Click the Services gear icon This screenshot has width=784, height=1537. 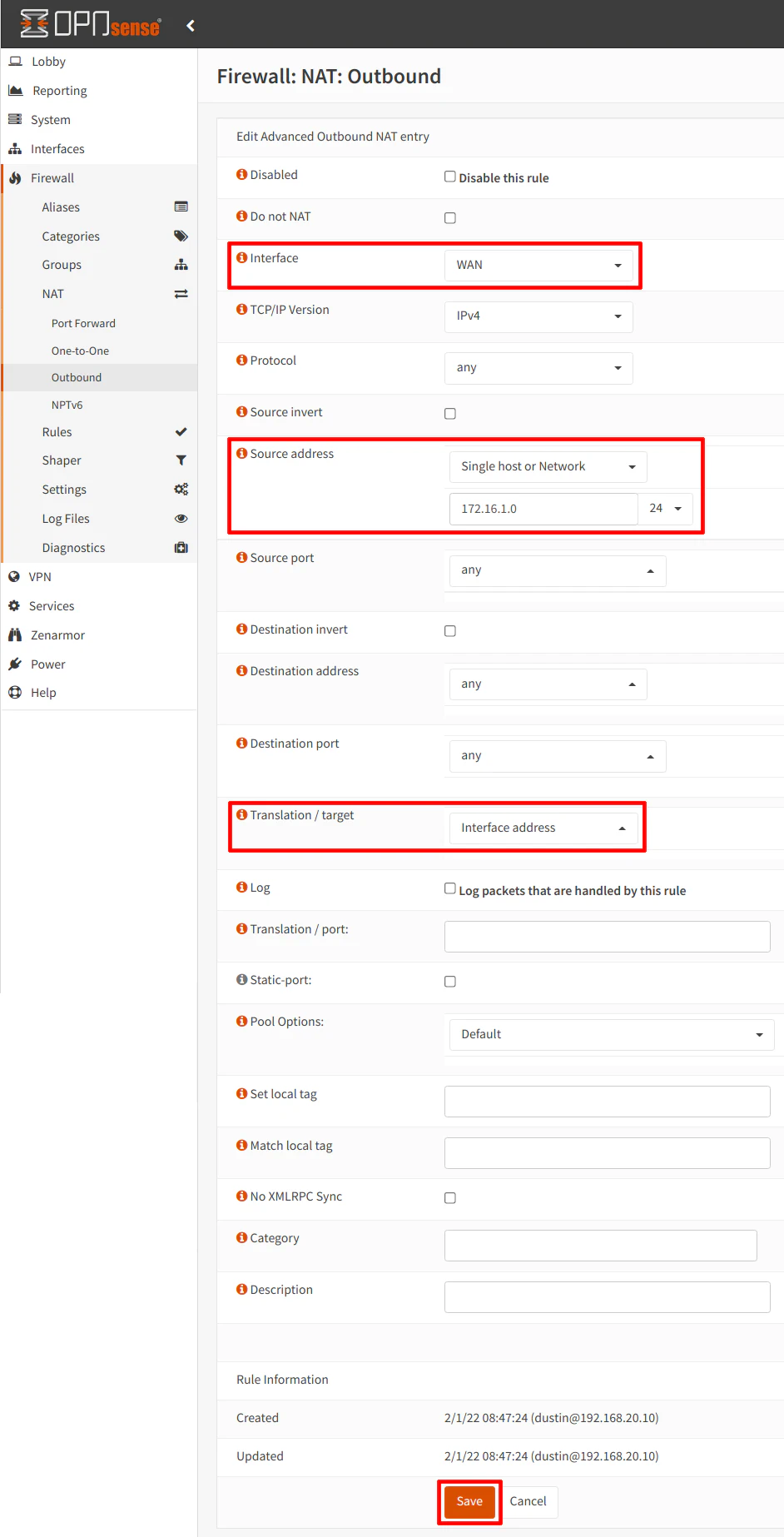[14, 605]
